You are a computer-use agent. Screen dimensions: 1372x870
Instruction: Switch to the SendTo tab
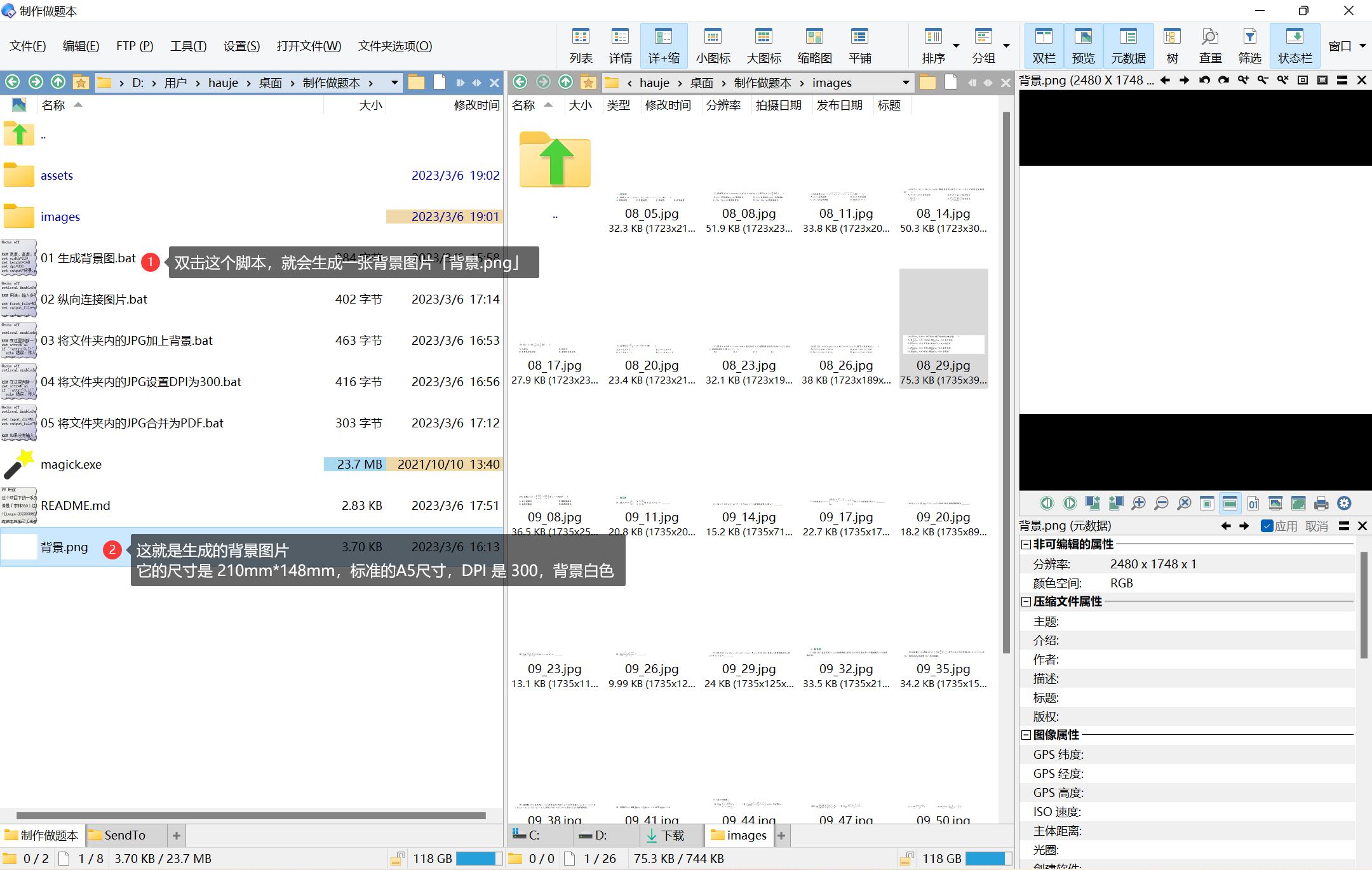tap(124, 835)
